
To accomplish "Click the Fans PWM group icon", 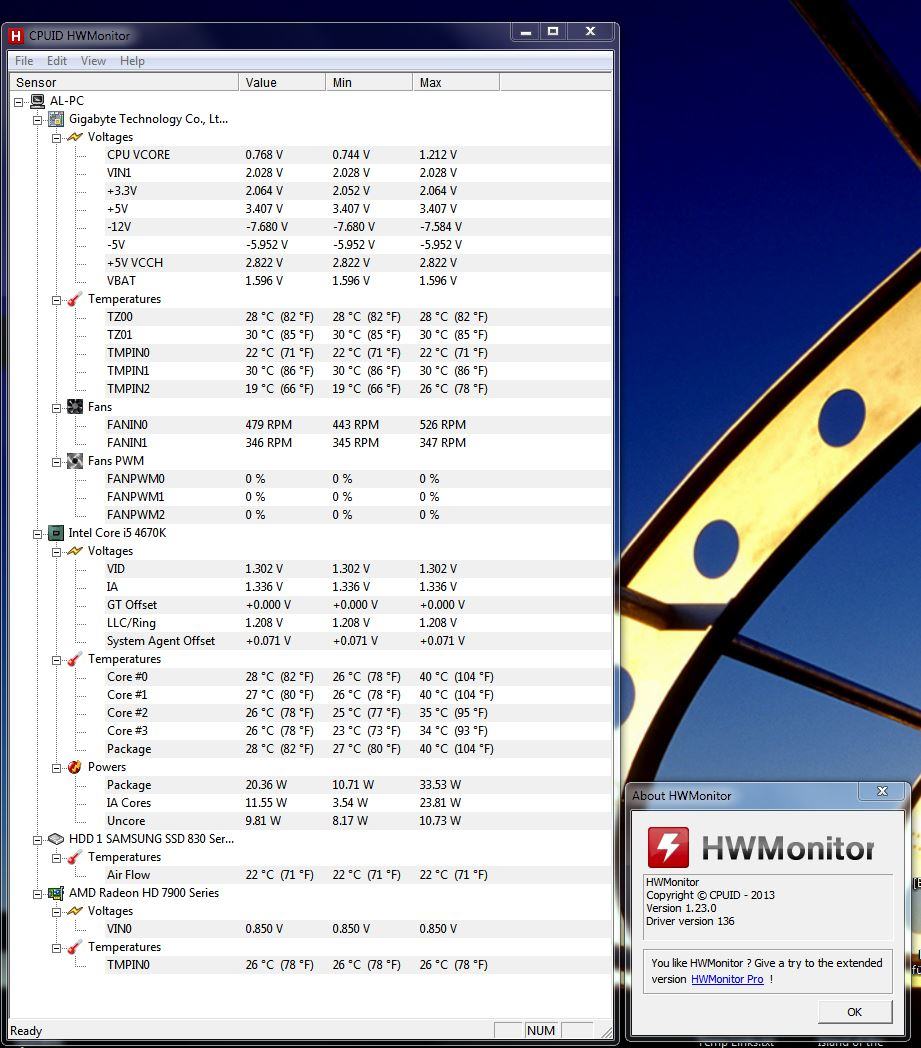I will coord(75,461).
